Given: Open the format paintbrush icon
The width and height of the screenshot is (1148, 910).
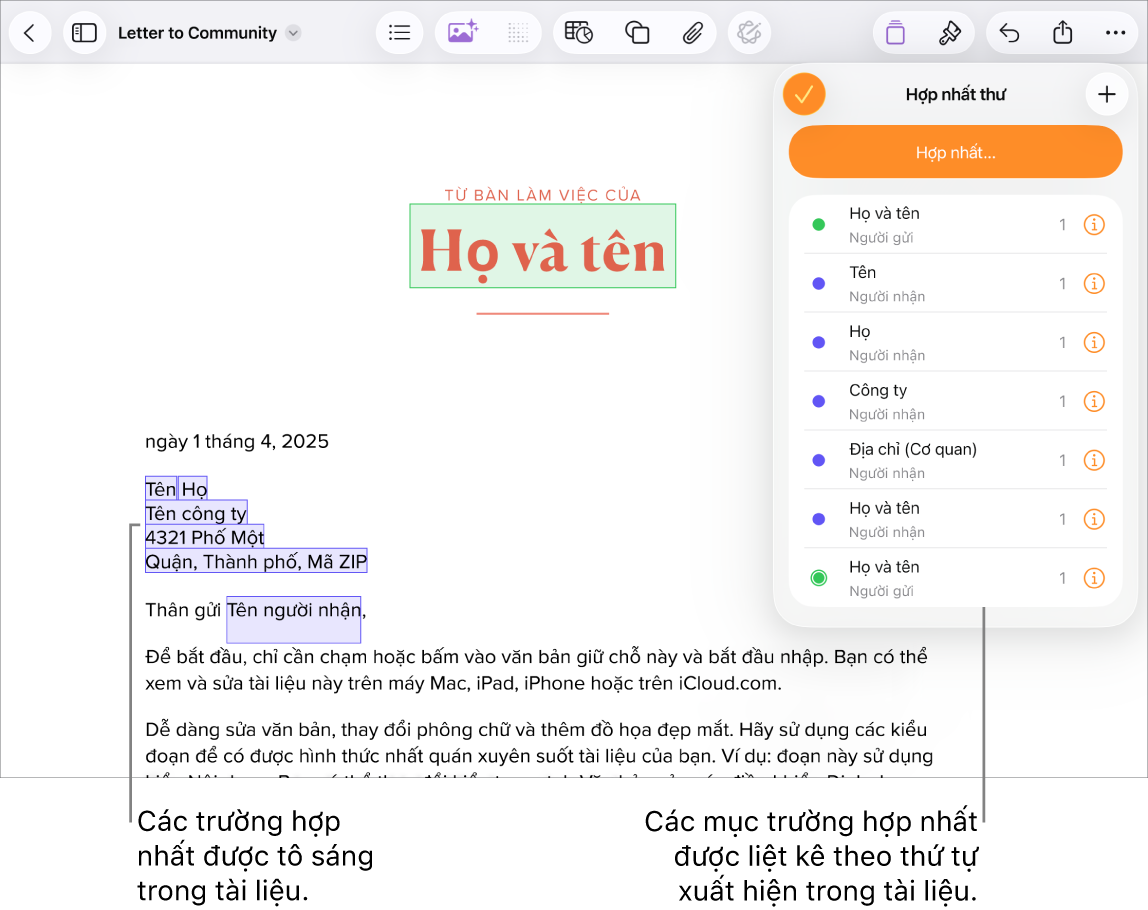Looking at the screenshot, I should 950,33.
